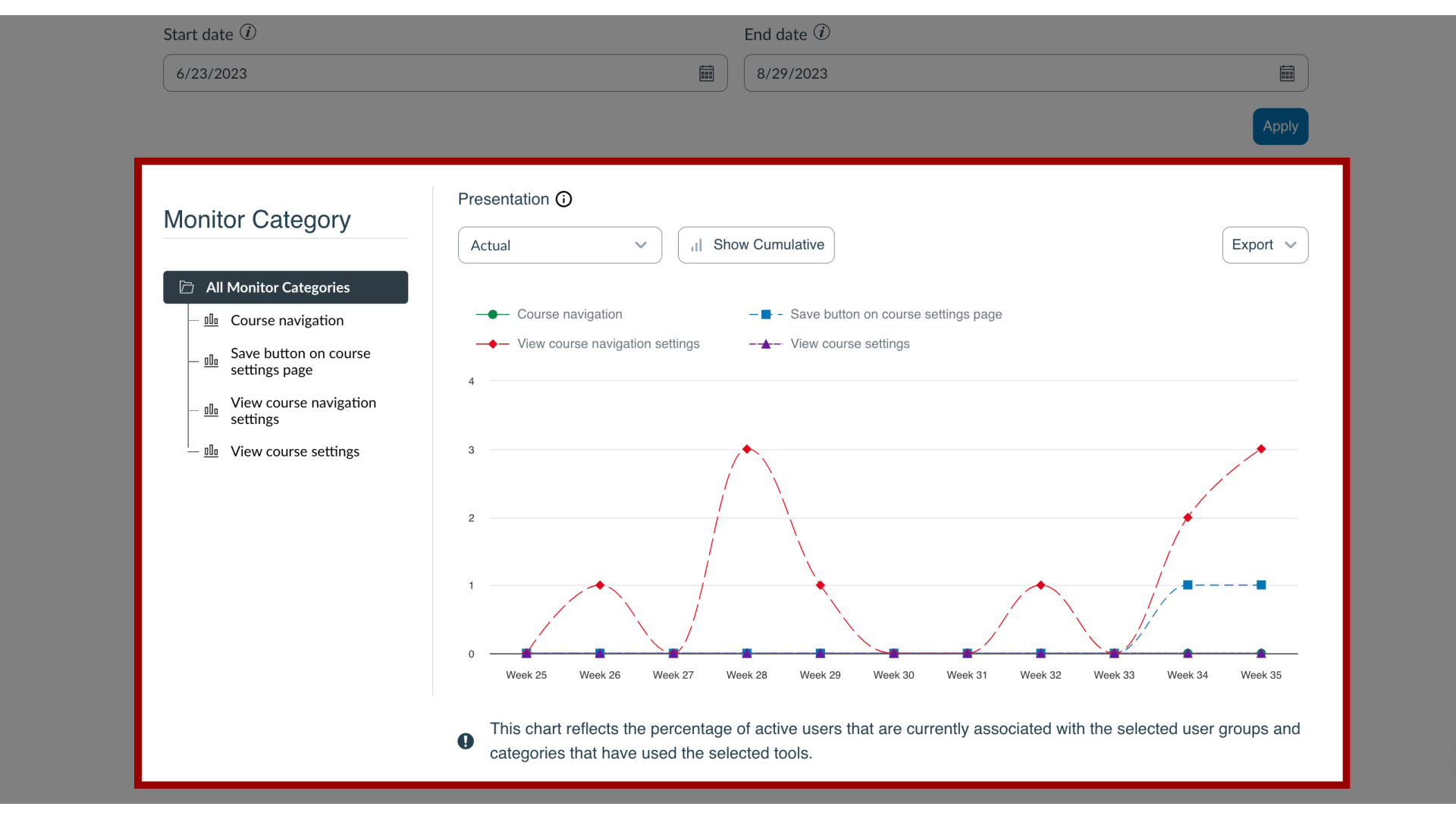The width and height of the screenshot is (1456, 819).
Task: Select View course navigation settings tree item
Action: [x=303, y=411]
